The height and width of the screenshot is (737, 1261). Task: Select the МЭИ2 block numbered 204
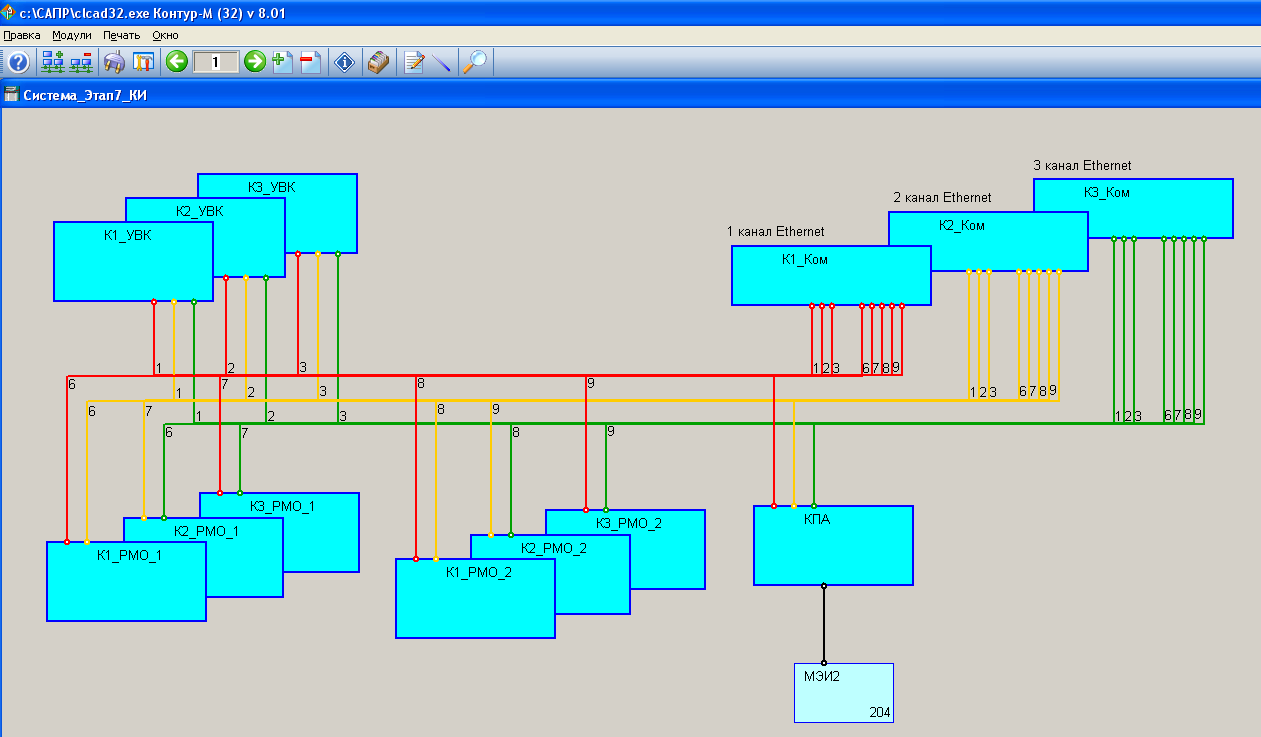pos(844,693)
